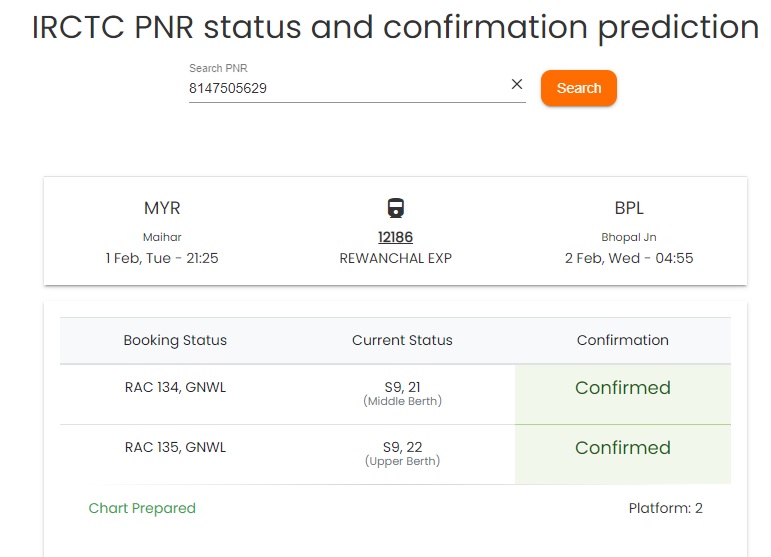Select the RAC 134, GNWL booking row
Image resolution: width=771 pixels, height=557 pixels.
click(x=175, y=388)
